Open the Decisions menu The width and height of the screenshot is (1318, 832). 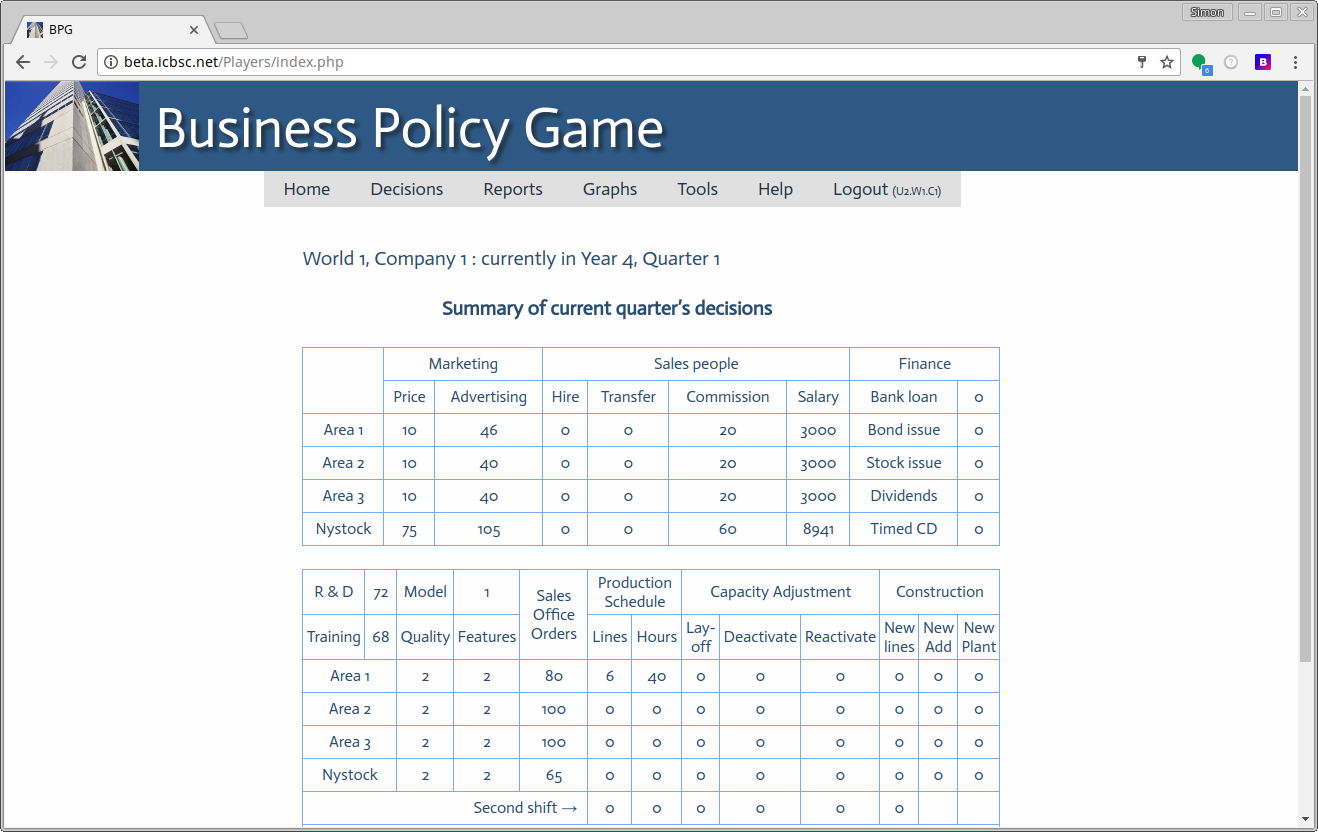[406, 189]
